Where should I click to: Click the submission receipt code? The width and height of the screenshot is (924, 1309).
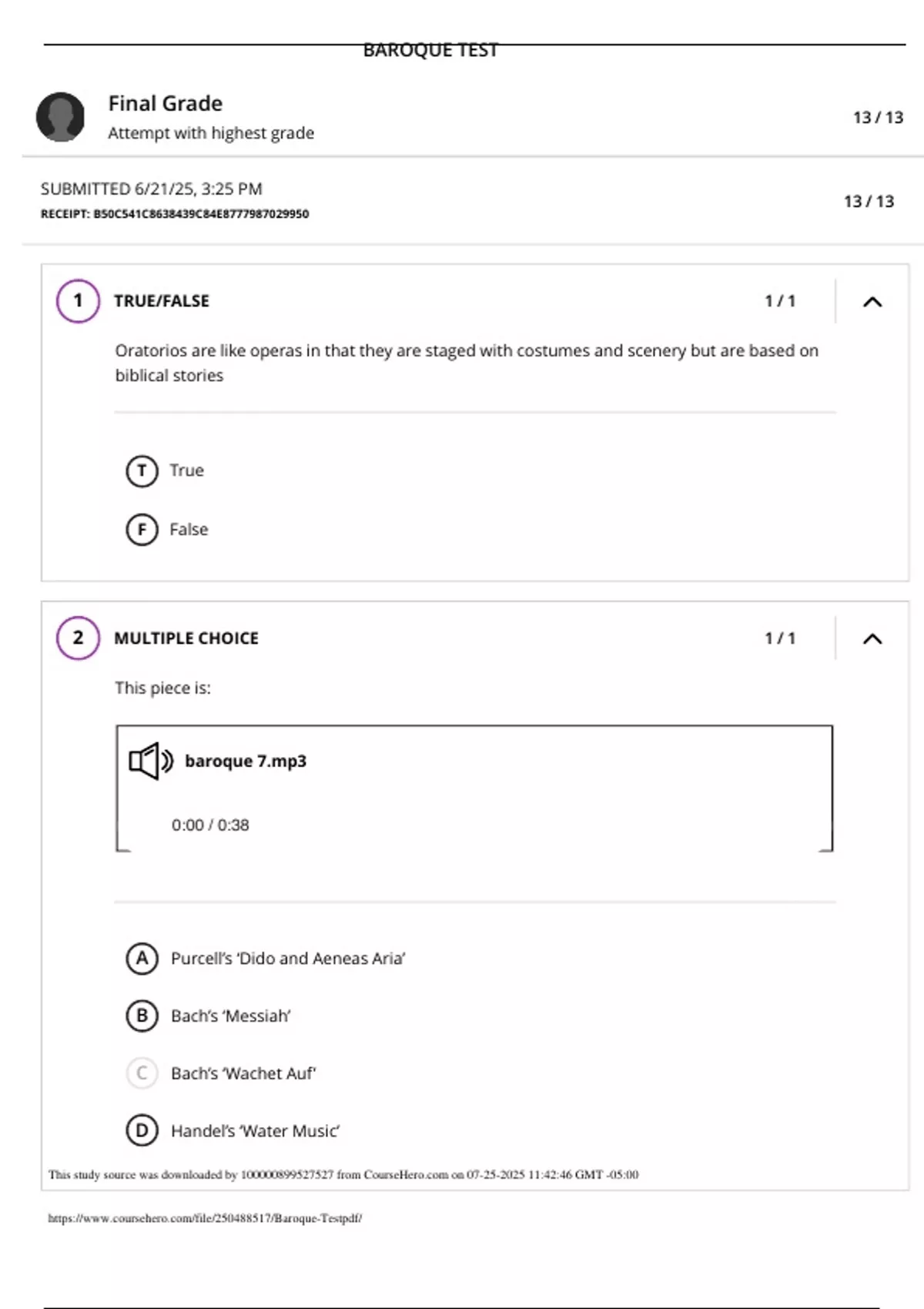pyautogui.click(x=175, y=214)
